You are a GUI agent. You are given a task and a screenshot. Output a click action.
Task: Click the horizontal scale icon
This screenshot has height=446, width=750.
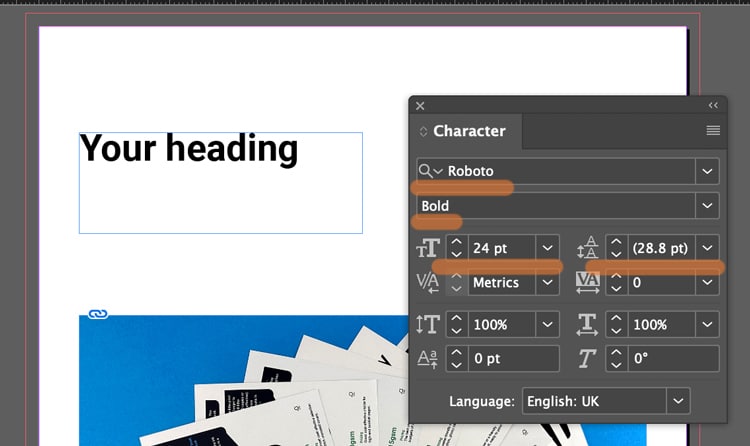(587, 324)
